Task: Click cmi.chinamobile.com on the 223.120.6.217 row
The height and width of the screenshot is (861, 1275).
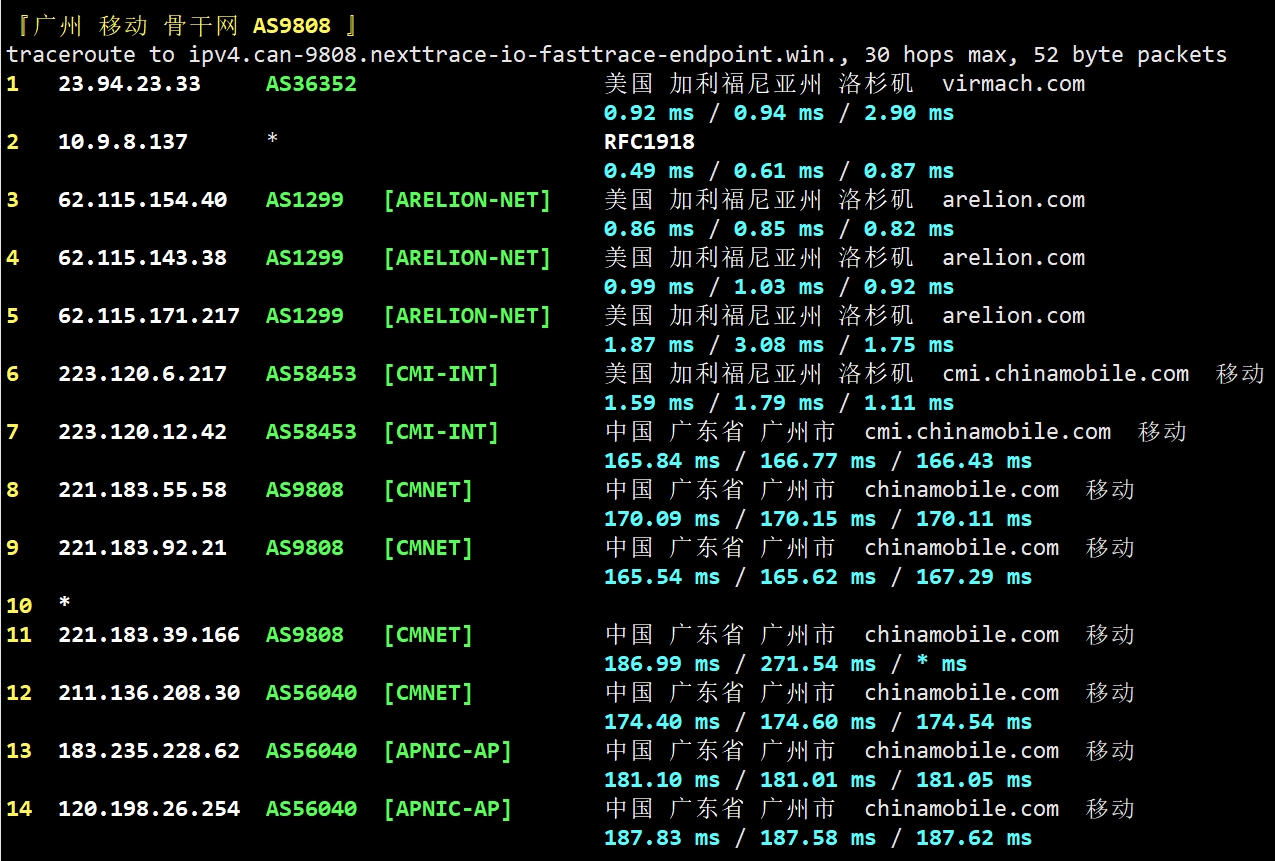Action: [1066, 374]
